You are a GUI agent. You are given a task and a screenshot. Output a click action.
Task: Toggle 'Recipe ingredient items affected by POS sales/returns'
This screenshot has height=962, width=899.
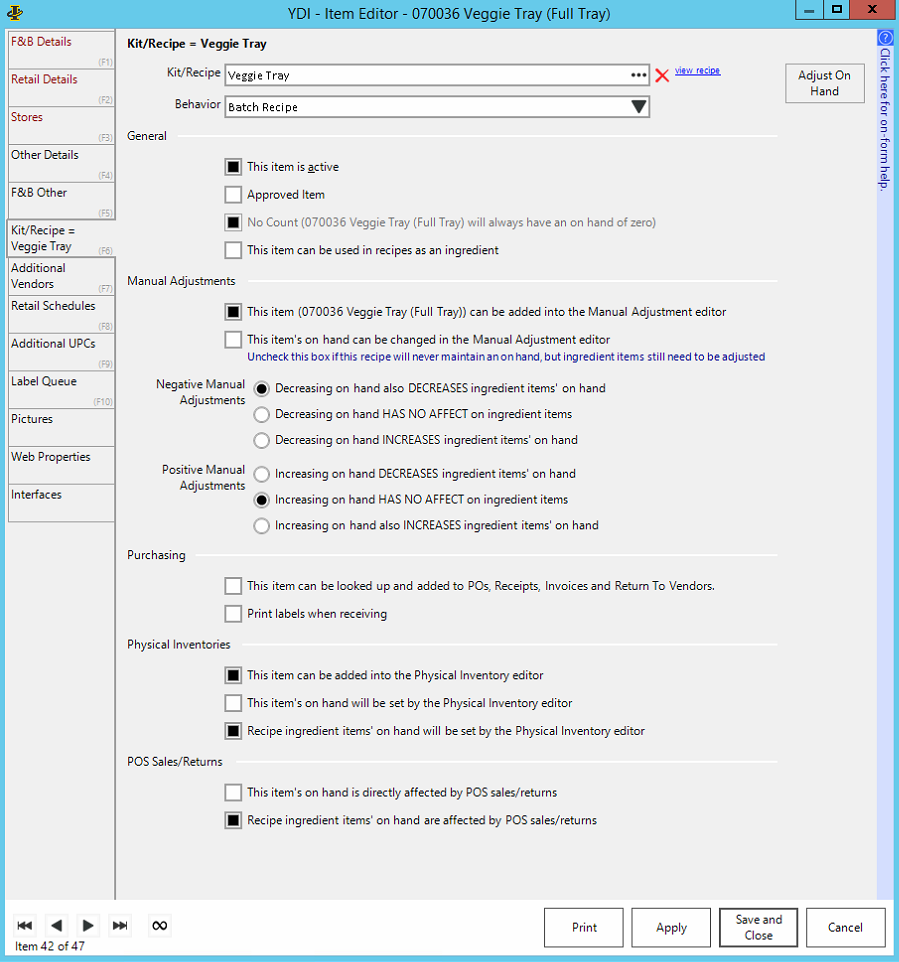point(233,820)
